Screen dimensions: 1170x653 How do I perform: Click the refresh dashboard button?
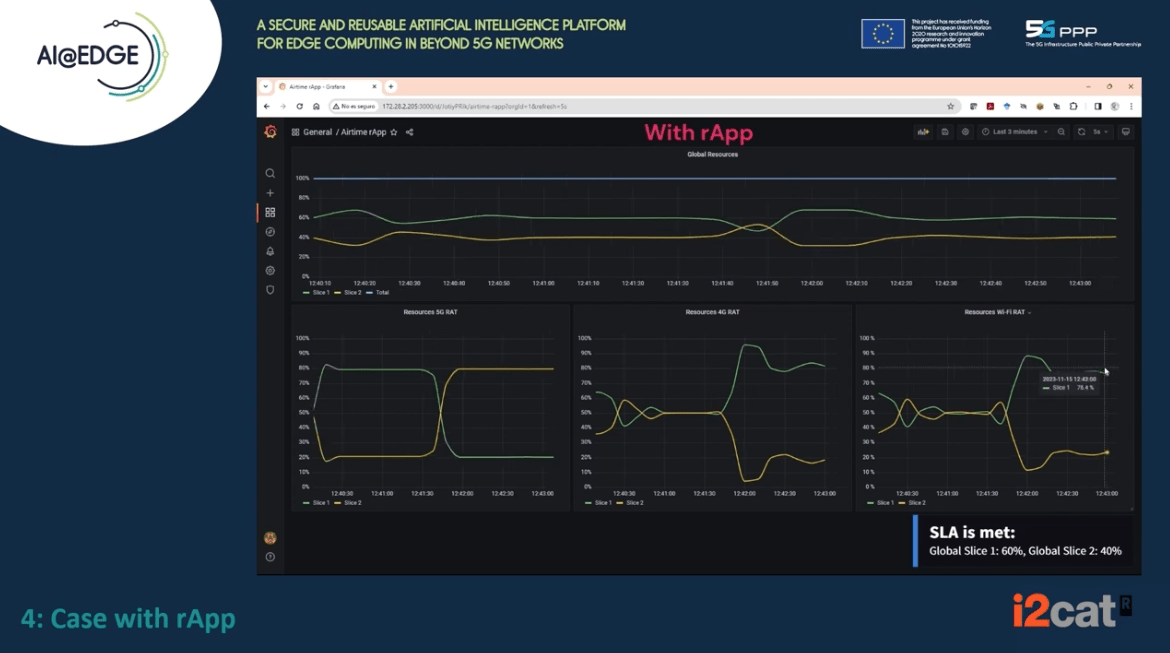(1082, 132)
